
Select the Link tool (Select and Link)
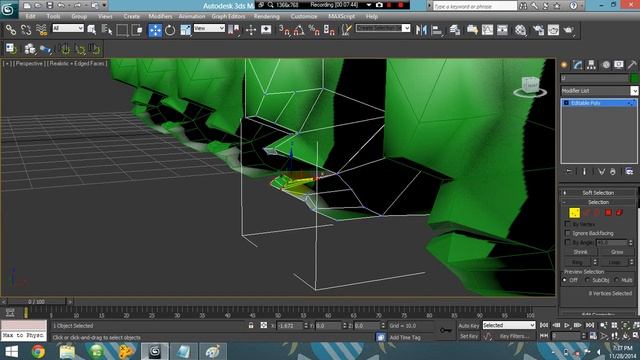(x=11, y=30)
